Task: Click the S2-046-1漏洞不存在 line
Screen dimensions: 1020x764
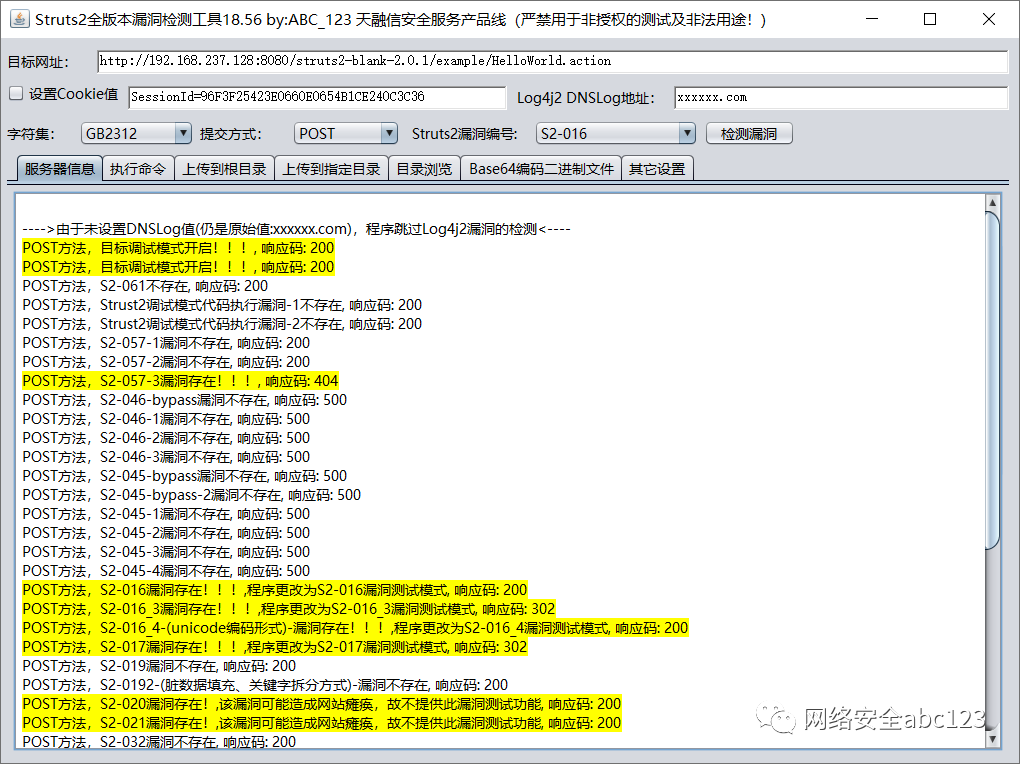Action: pyautogui.click(x=167, y=418)
